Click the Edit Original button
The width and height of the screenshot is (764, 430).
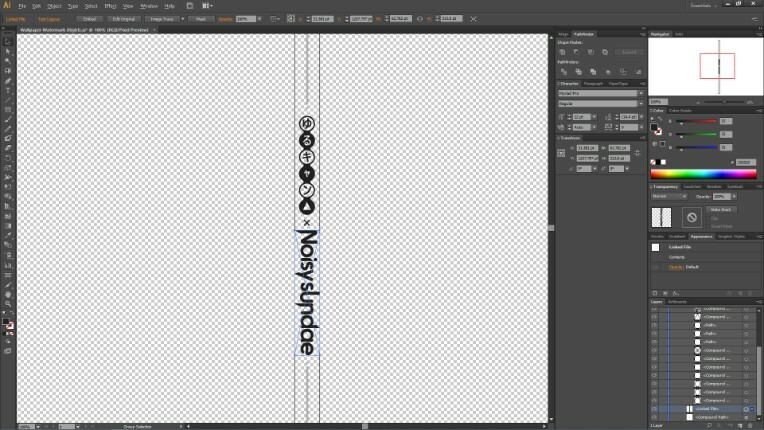click(124, 19)
